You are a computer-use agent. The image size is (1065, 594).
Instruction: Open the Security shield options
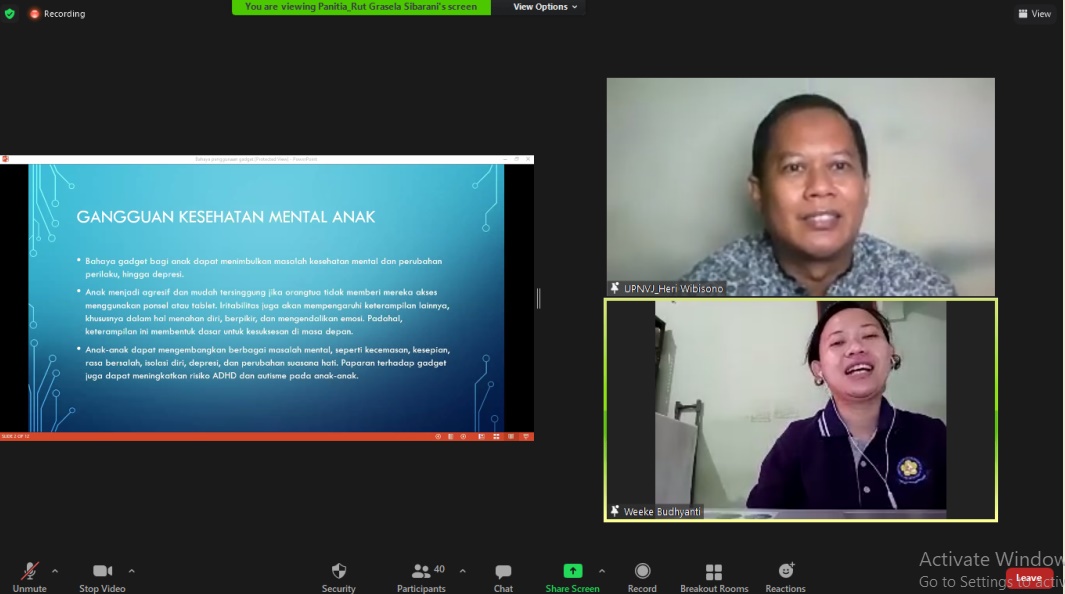[338, 573]
